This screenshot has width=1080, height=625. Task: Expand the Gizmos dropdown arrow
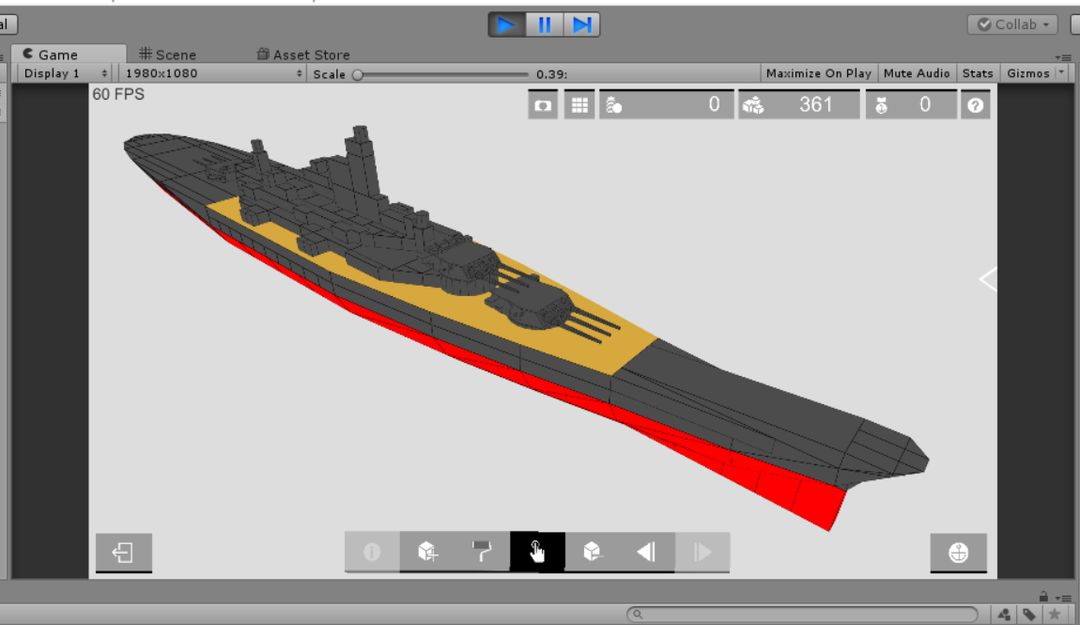(1061, 72)
